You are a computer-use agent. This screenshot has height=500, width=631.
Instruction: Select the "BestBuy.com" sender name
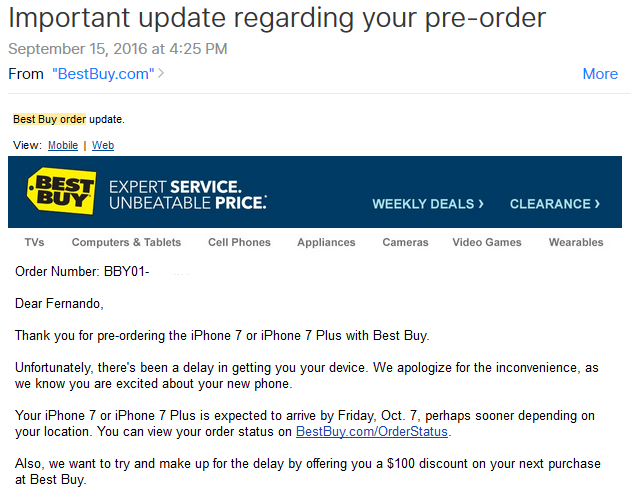point(103,74)
